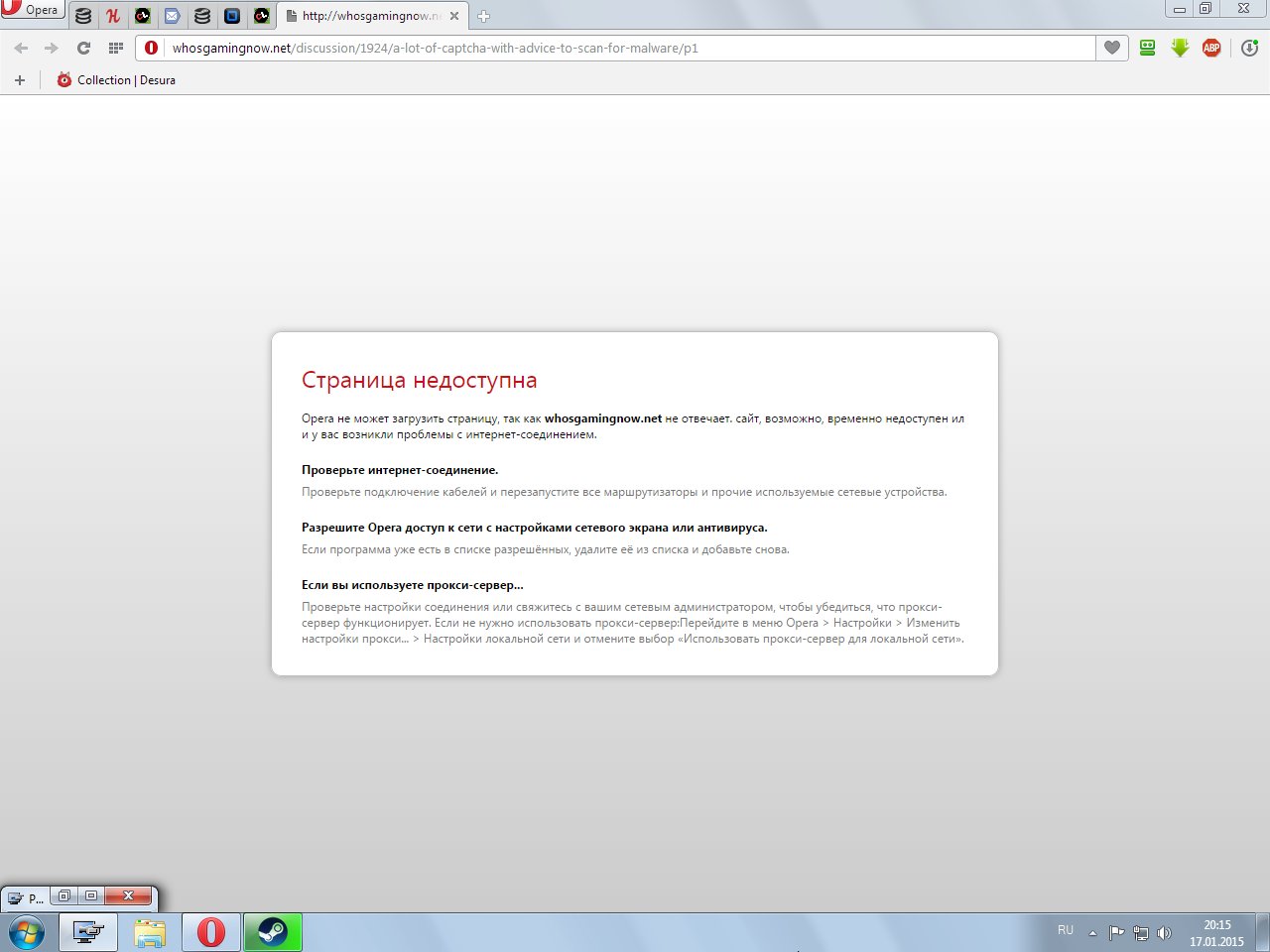Show the Opera downloads icon
The height and width of the screenshot is (952, 1270).
(x=1250, y=48)
